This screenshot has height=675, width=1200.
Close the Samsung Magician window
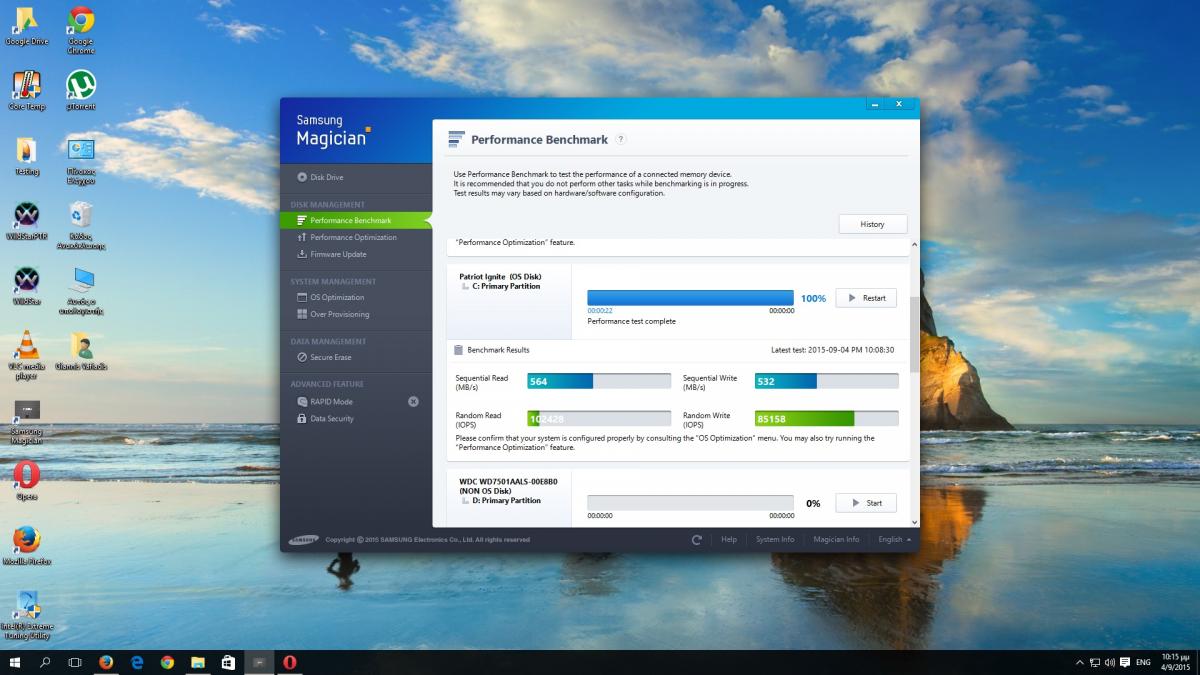click(x=899, y=103)
